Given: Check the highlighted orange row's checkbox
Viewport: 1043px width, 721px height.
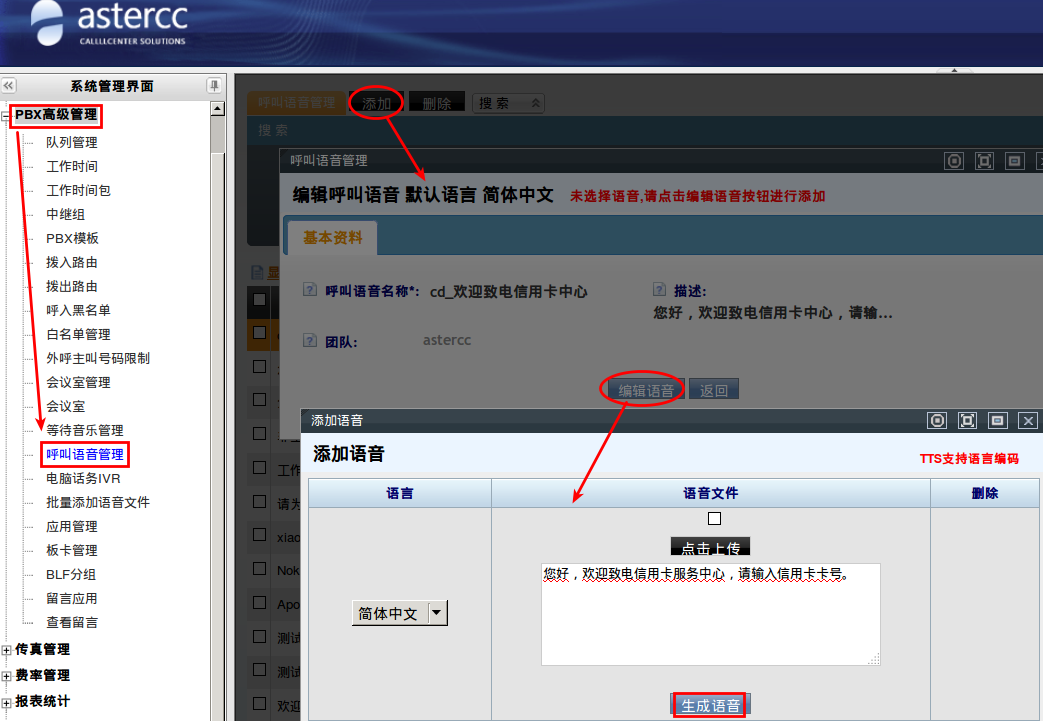Looking at the screenshot, I should pos(260,332).
